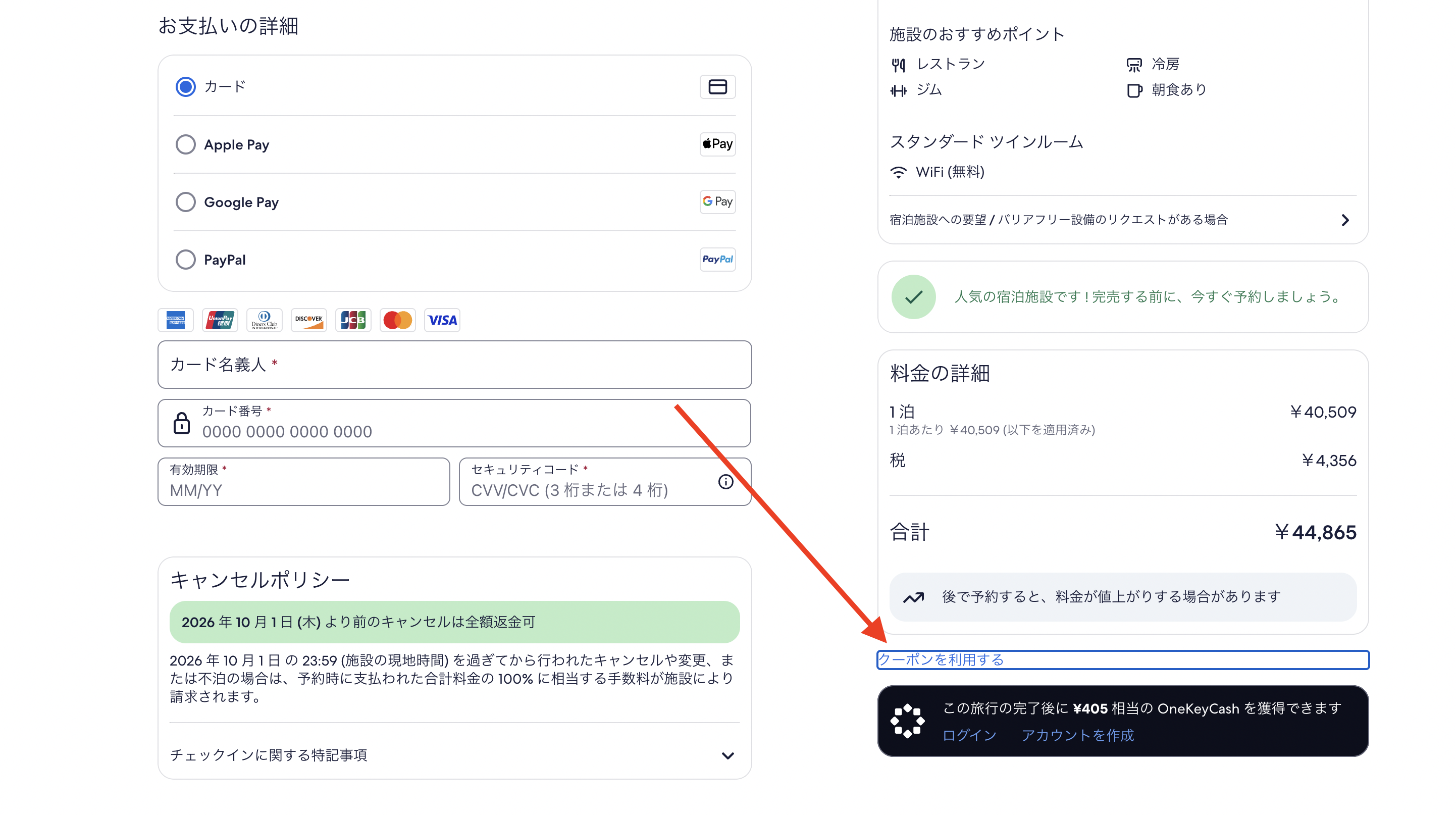
Task: Select the PayPal radio button
Action: pyautogui.click(x=185, y=260)
